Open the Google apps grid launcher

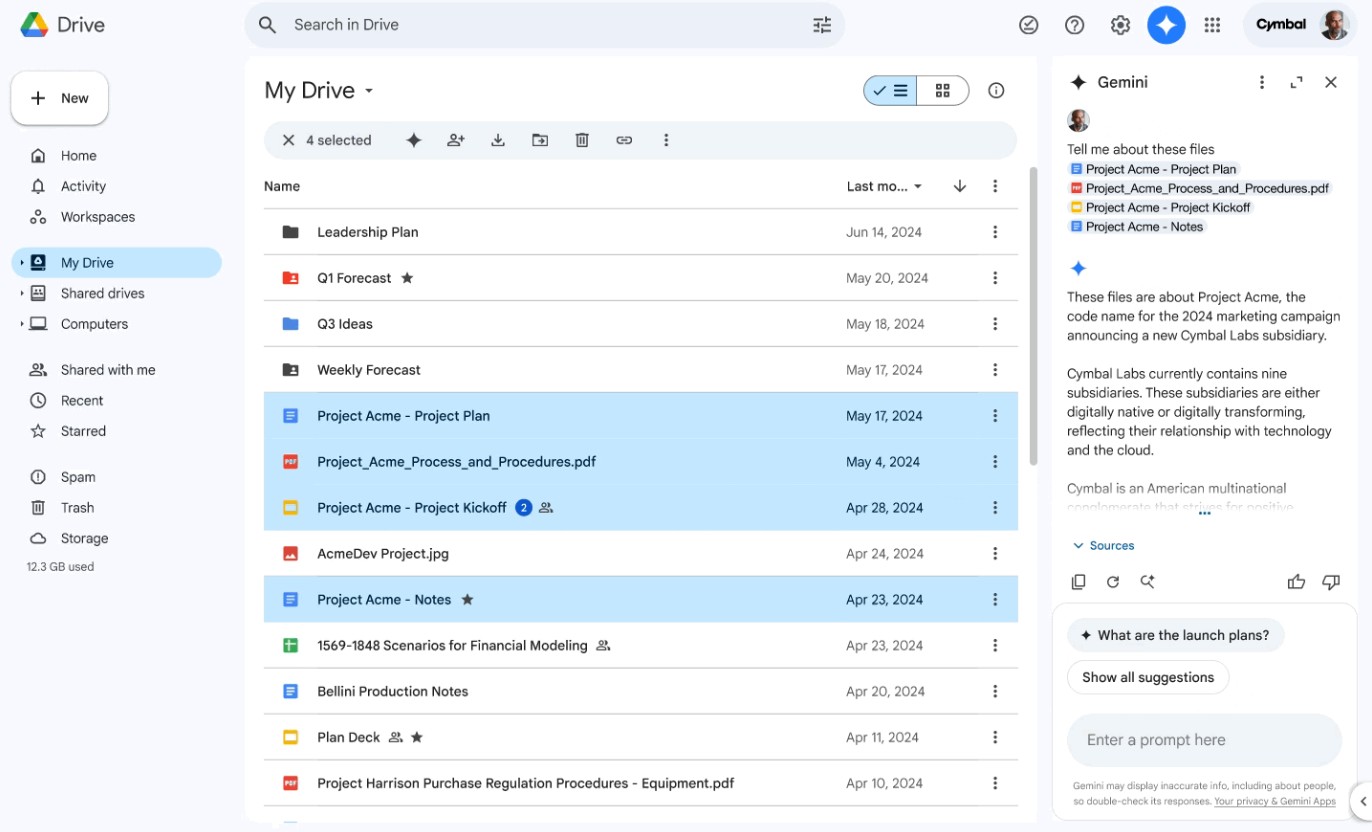pos(1212,25)
